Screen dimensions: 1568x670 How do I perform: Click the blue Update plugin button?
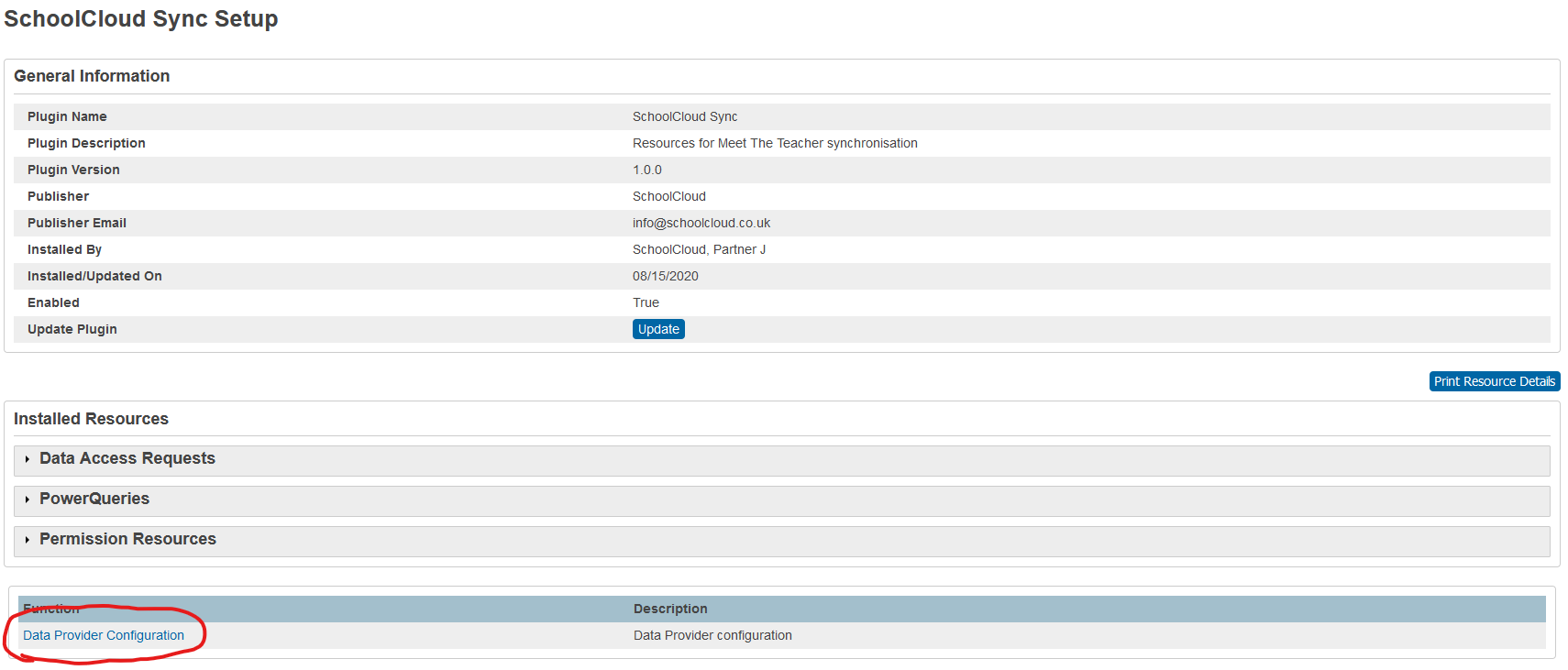(x=658, y=329)
